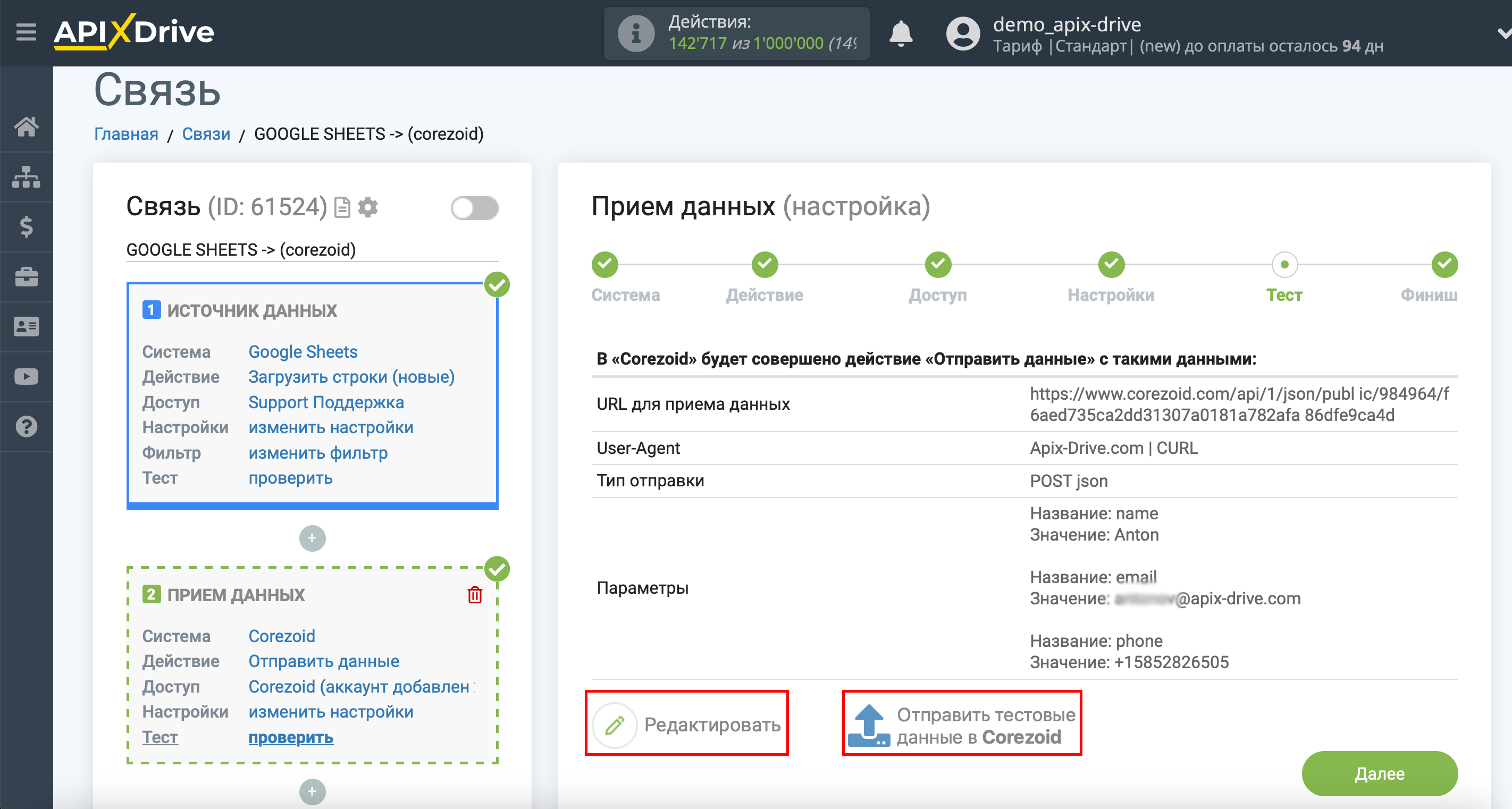Click receiver проверить test link
Image resolution: width=1512 pixels, height=809 pixels.
coord(291,737)
